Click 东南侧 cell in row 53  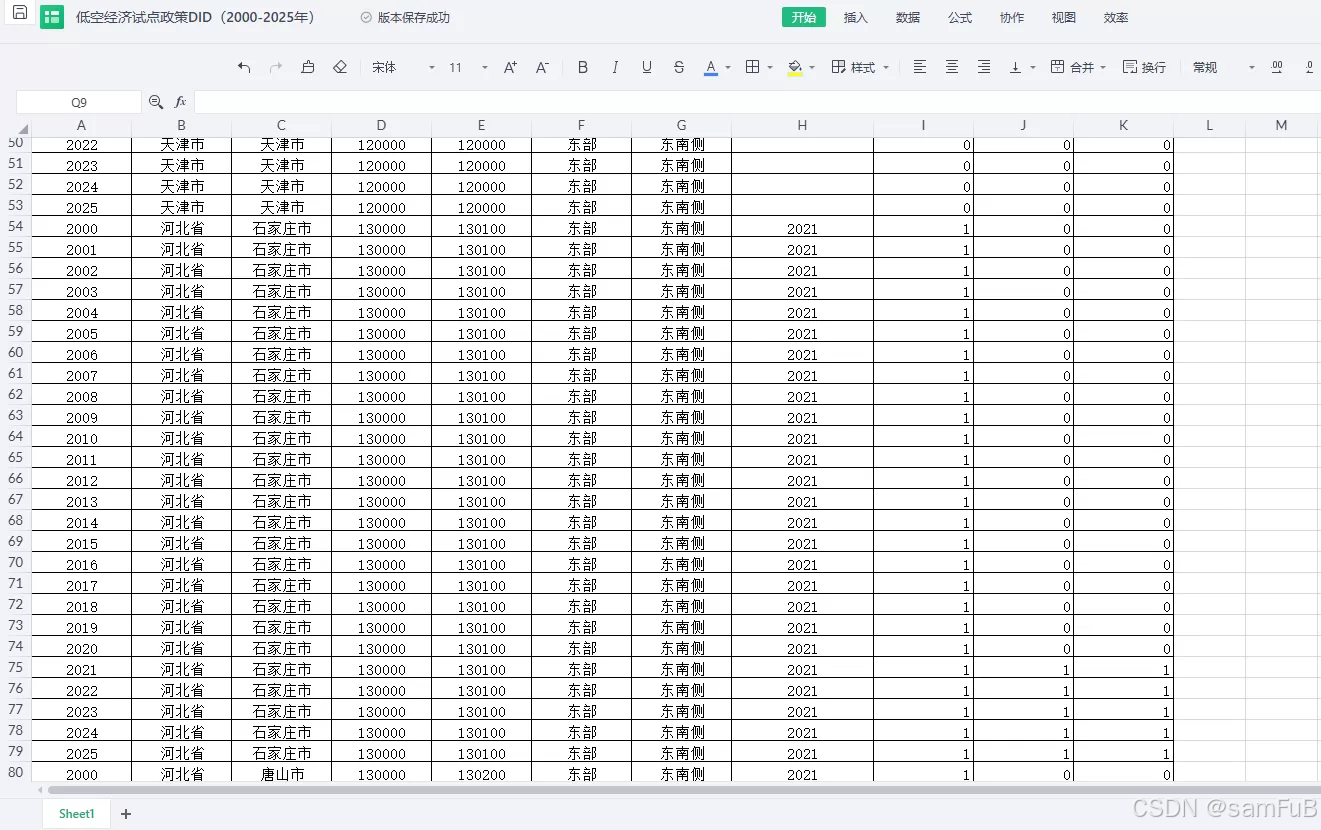pos(681,207)
